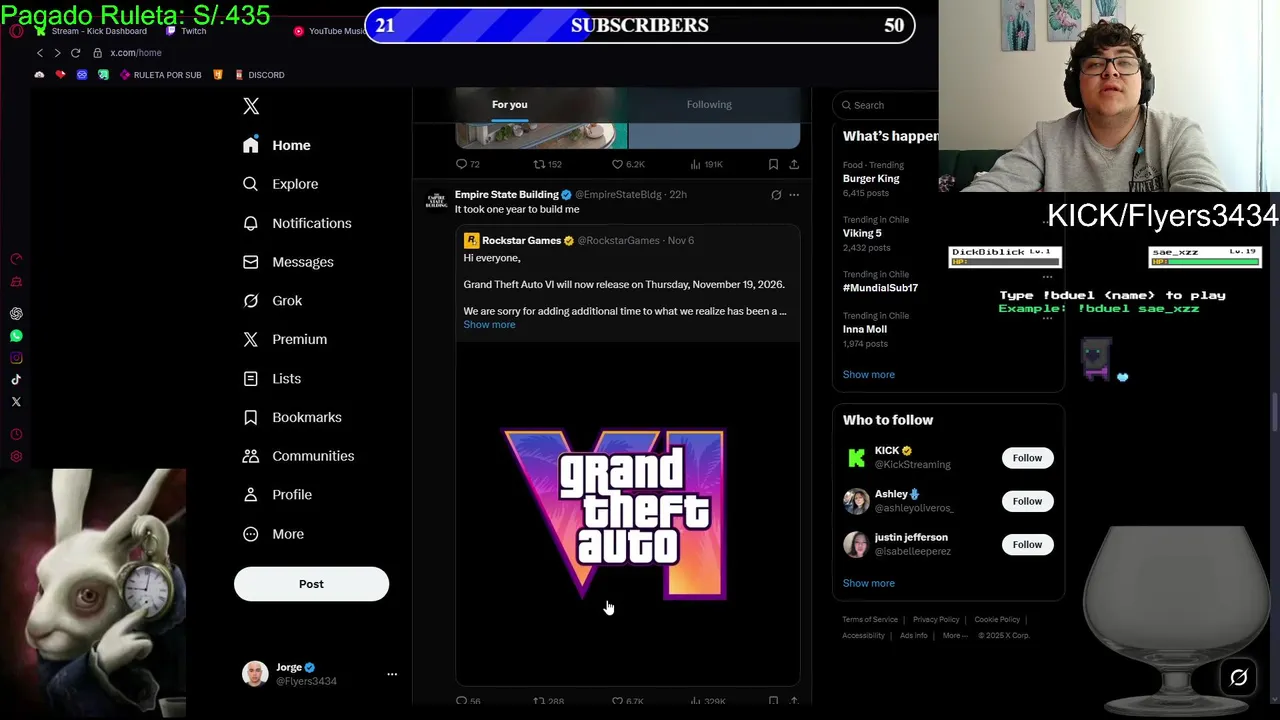1280x720 pixels.
Task: Open Home from X navigation
Action: 277,145
